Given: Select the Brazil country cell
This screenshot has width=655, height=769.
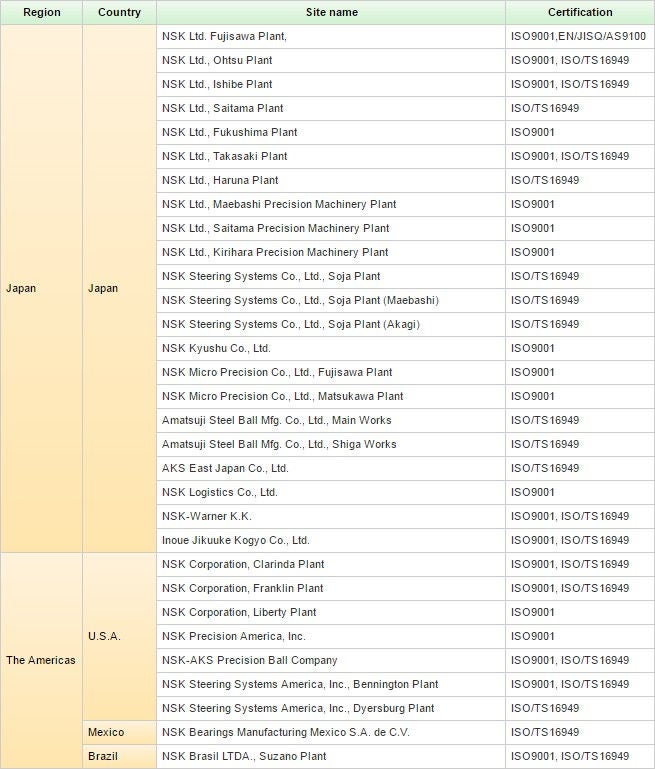Looking at the screenshot, I should pos(103,757).
